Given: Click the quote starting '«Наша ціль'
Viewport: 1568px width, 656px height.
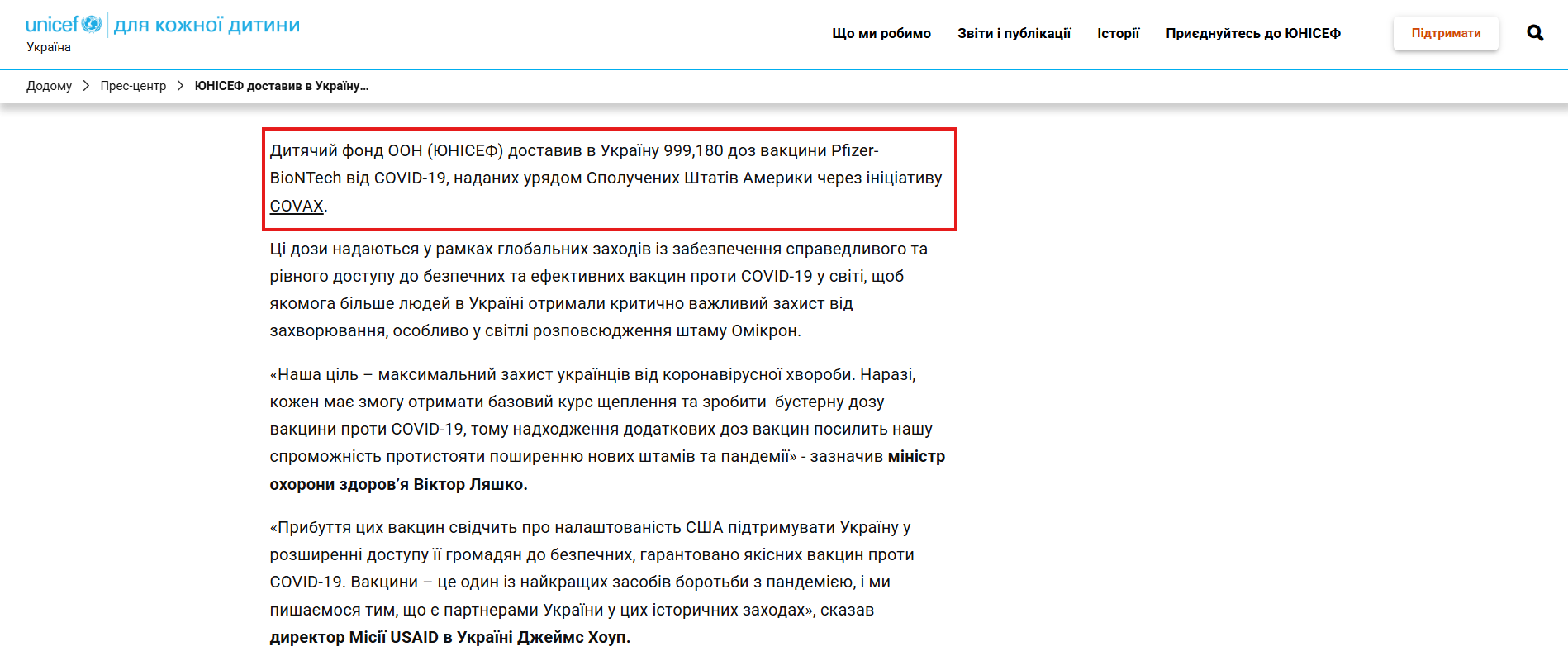Looking at the screenshot, I should click(607, 429).
